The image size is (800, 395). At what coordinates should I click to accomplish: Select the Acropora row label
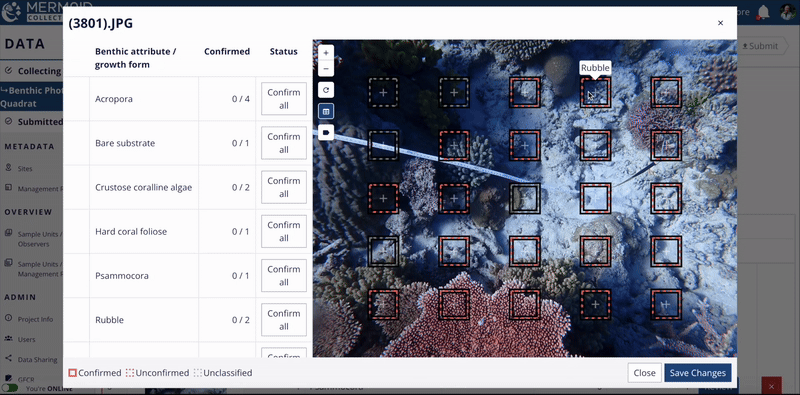tap(114, 99)
